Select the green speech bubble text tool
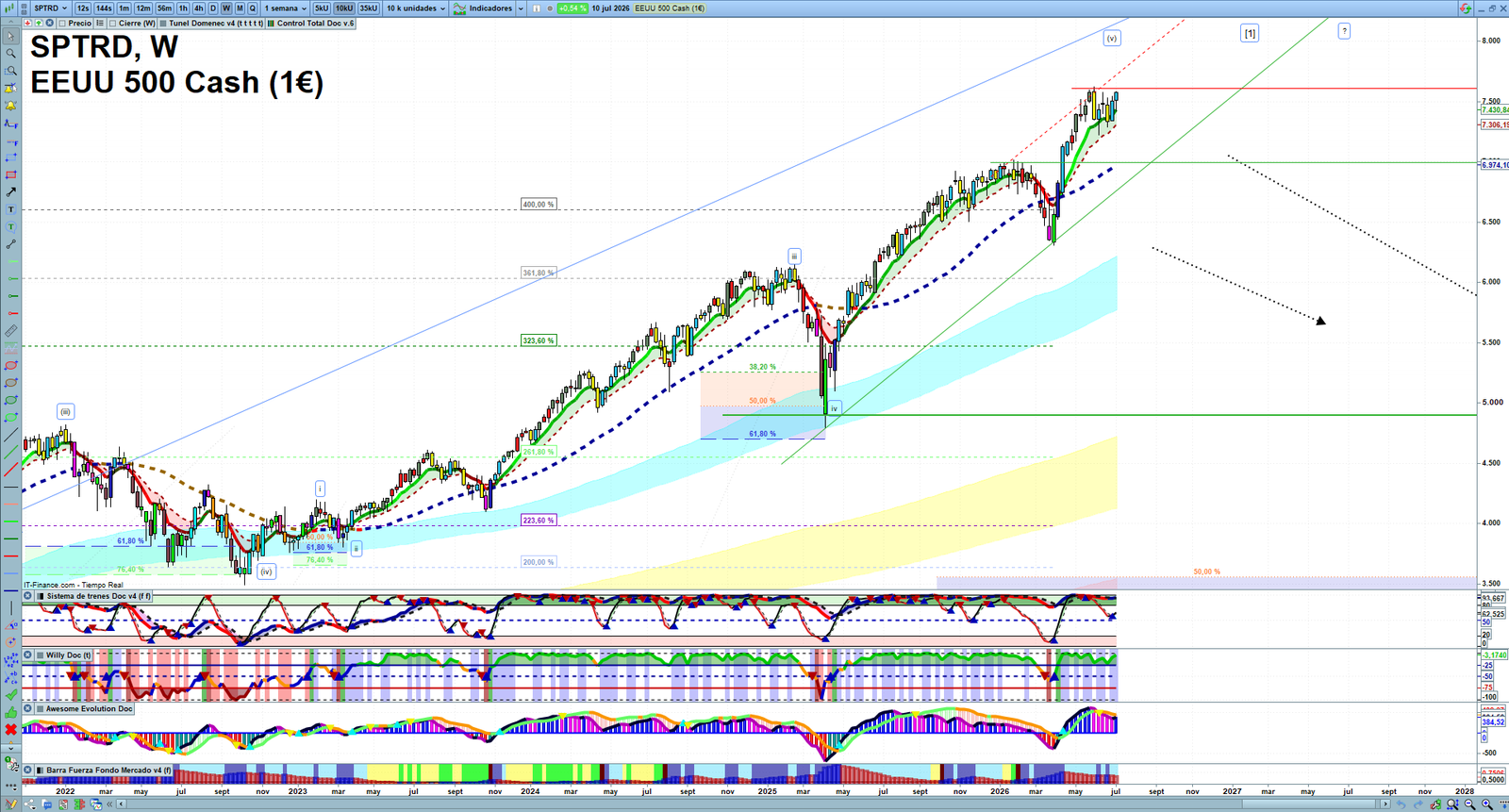 point(10,226)
